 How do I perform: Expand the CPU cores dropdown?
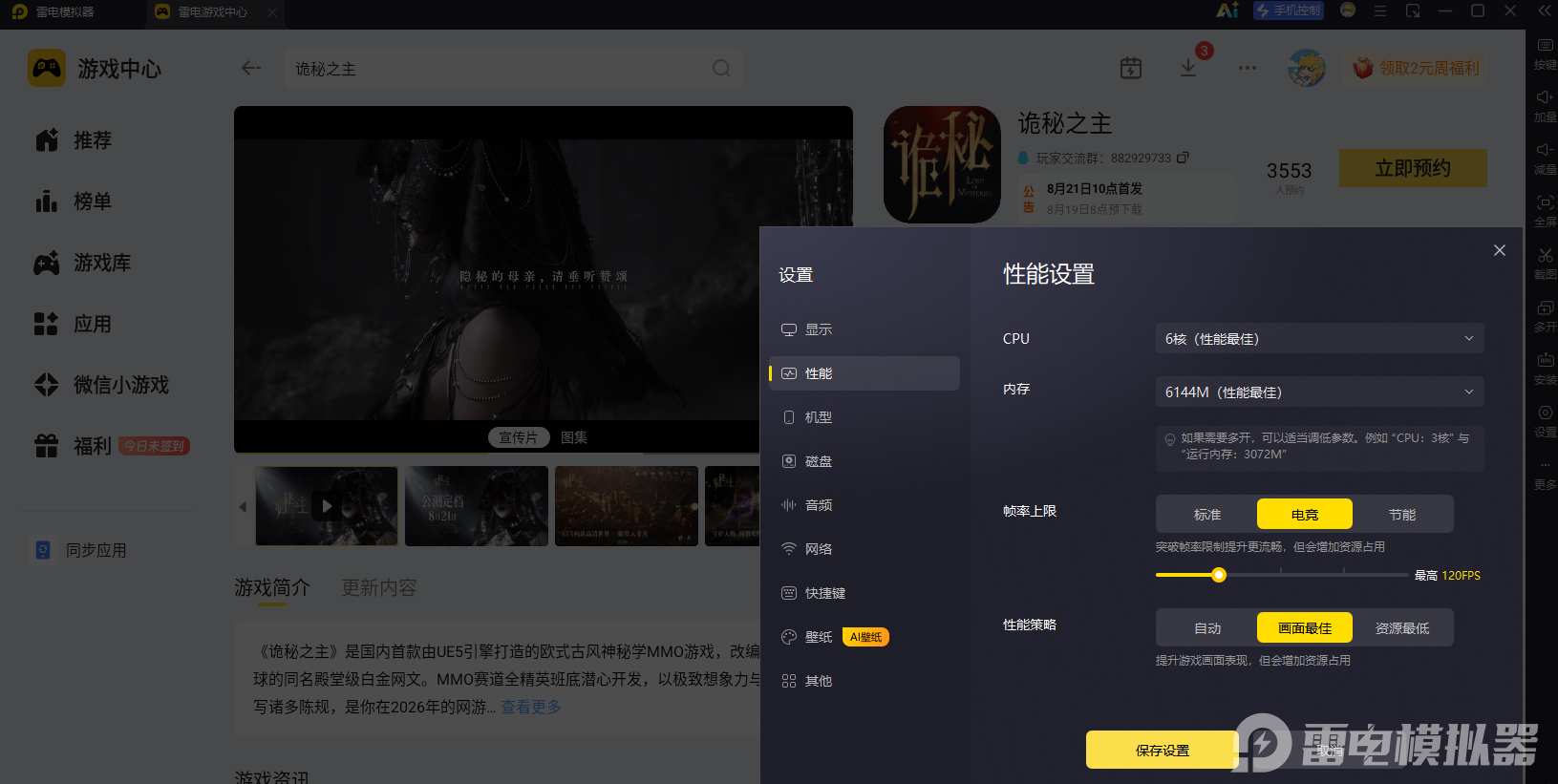pyautogui.click(x=1319, y=339)
